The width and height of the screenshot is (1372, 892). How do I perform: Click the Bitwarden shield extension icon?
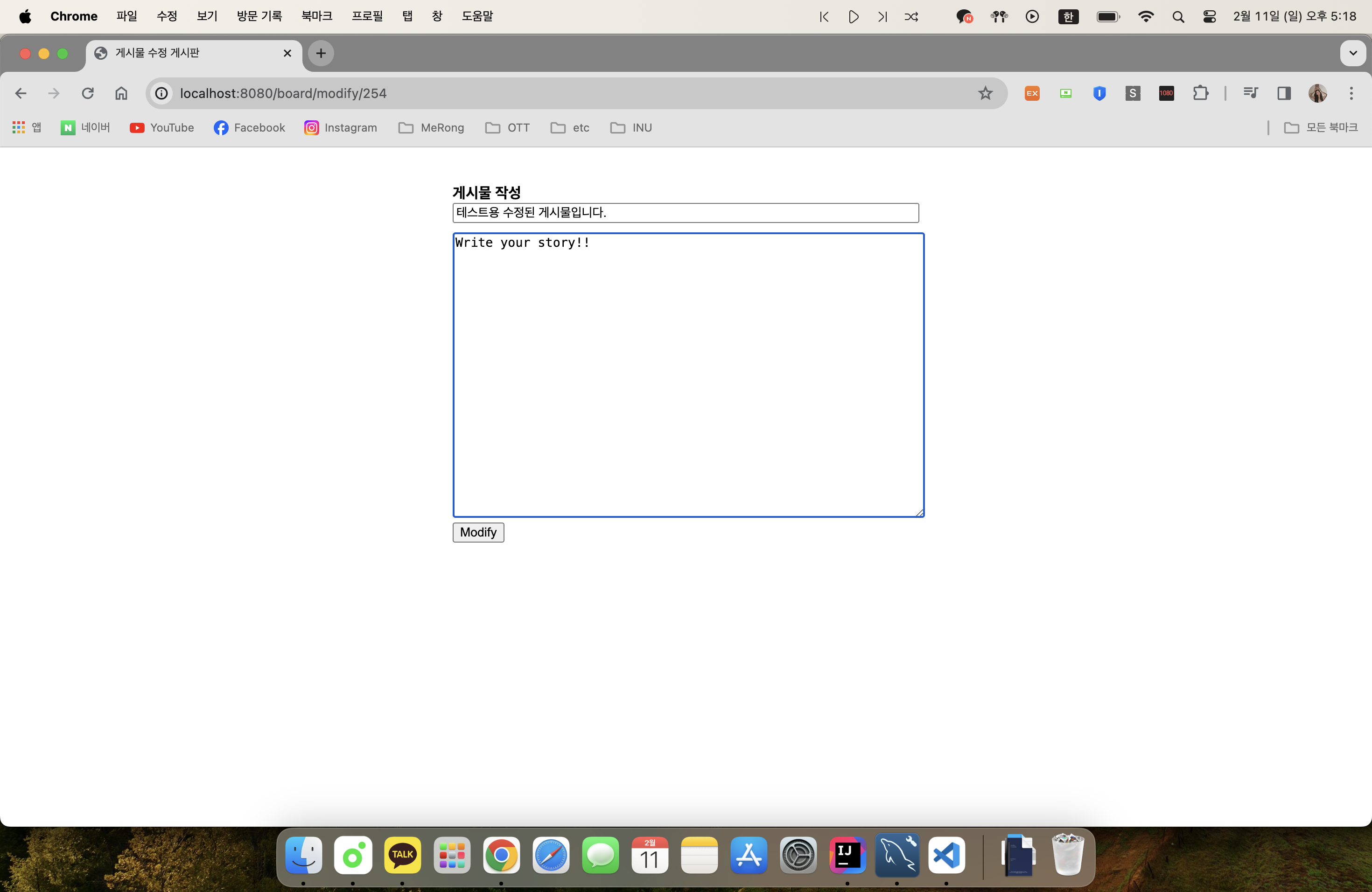[x=1099, y=93]
